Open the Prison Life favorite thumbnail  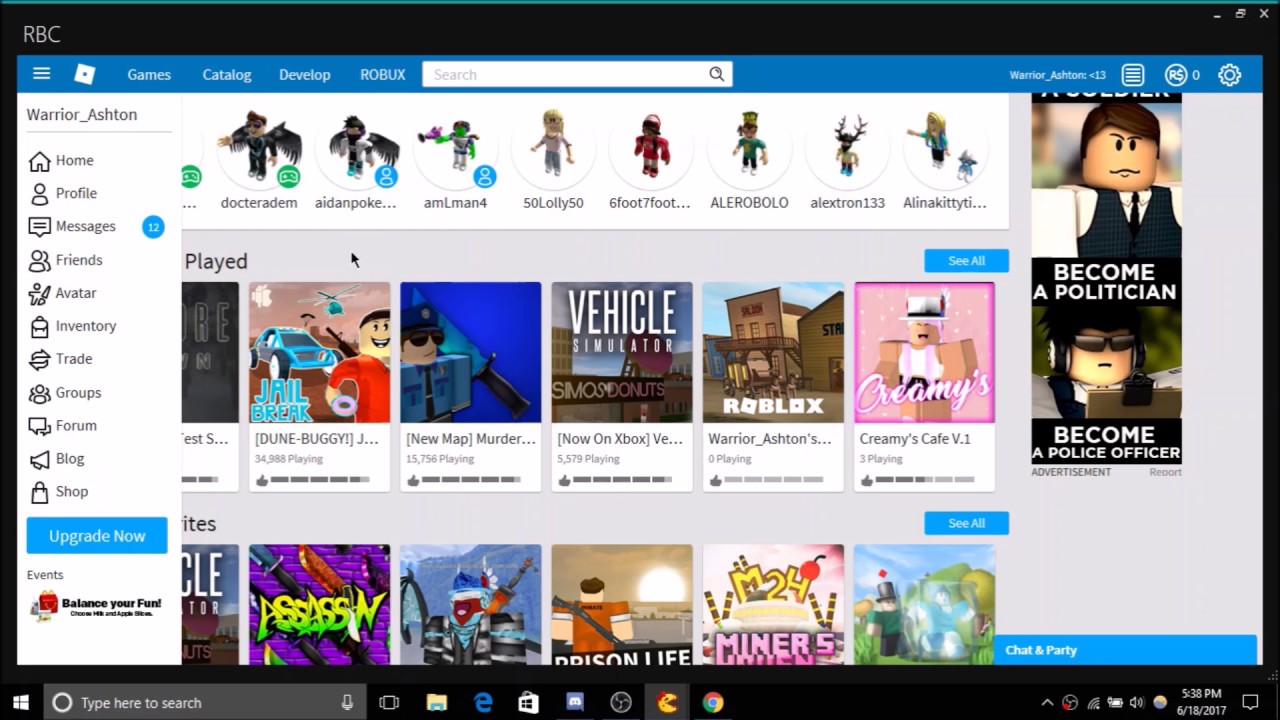pyautogui.click(x=622, y=604)
